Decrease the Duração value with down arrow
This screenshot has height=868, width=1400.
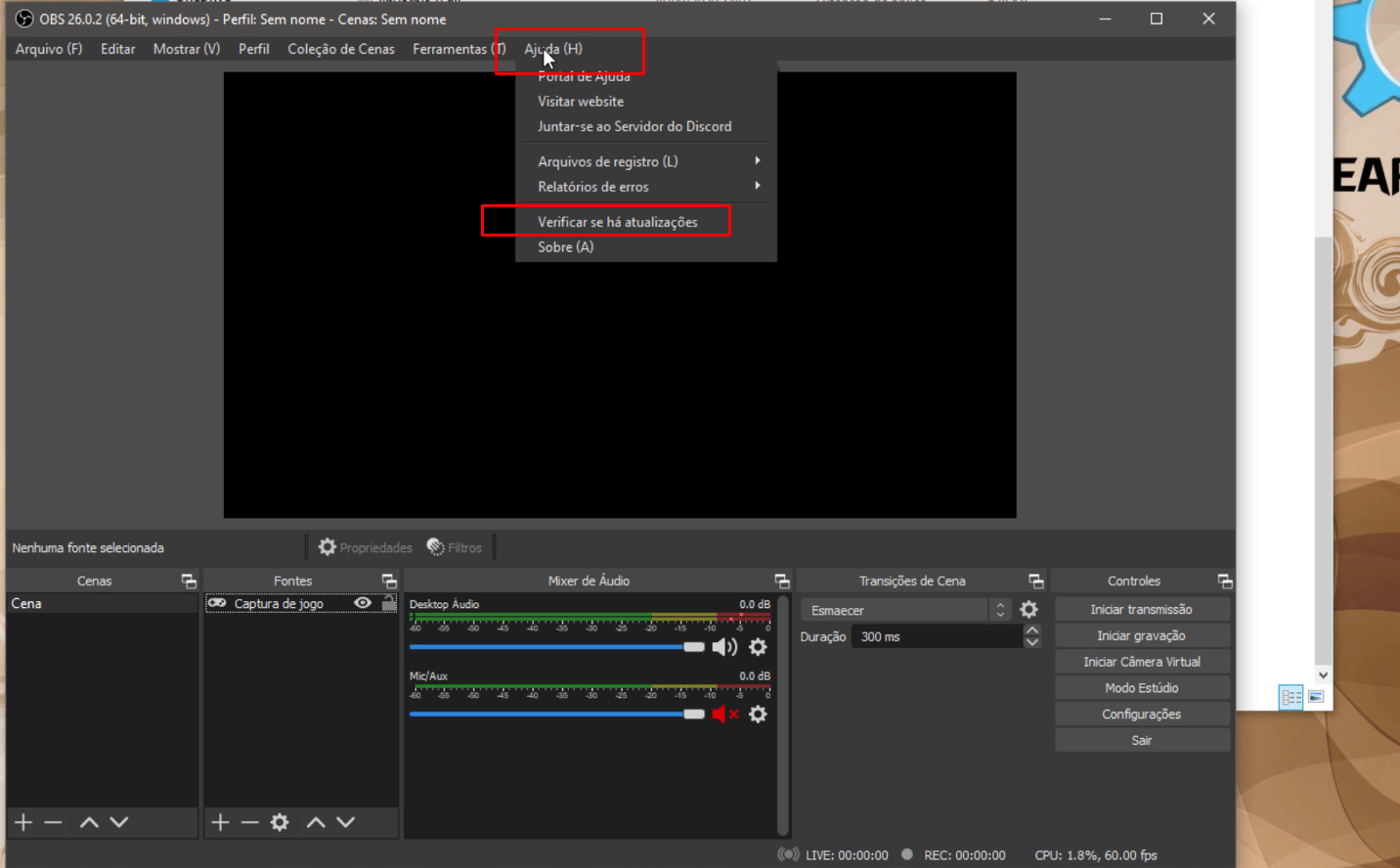(x=1032, y=642)
